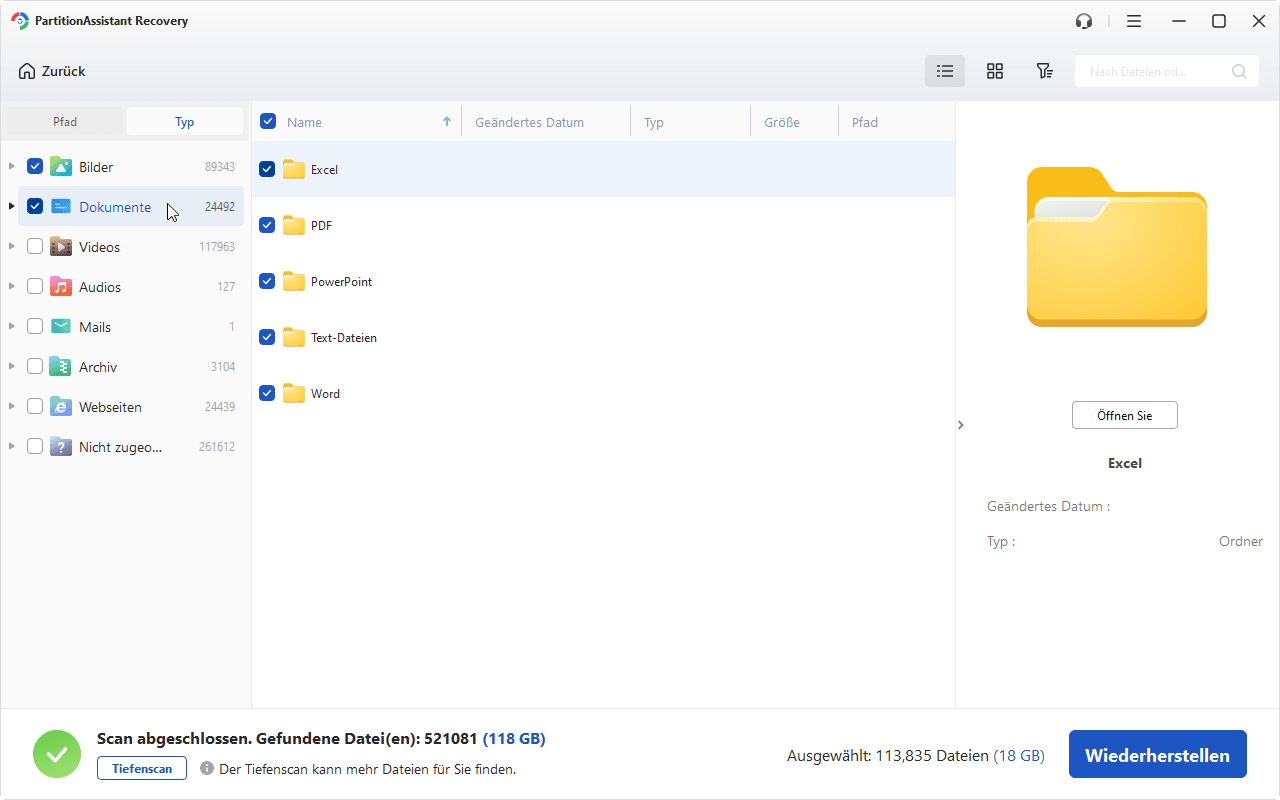Check the Audios category checkbox
1280x800 pixels.
[35, 287]
